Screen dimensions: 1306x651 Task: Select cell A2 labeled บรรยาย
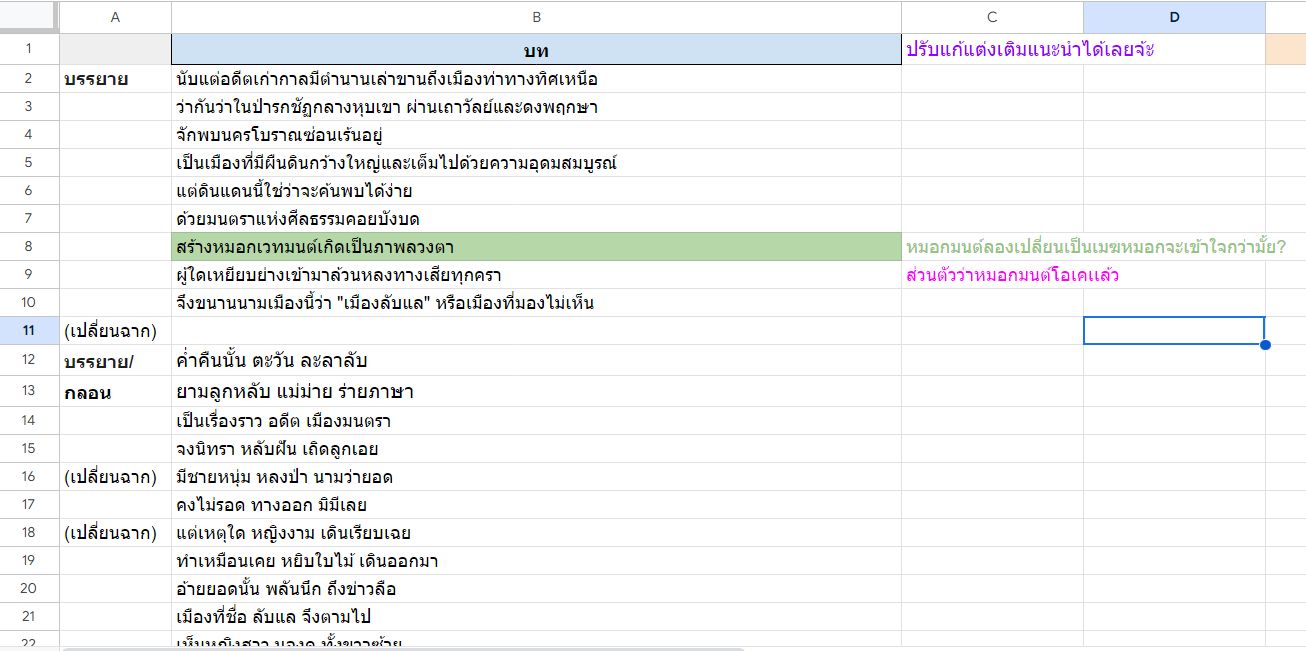96,79
